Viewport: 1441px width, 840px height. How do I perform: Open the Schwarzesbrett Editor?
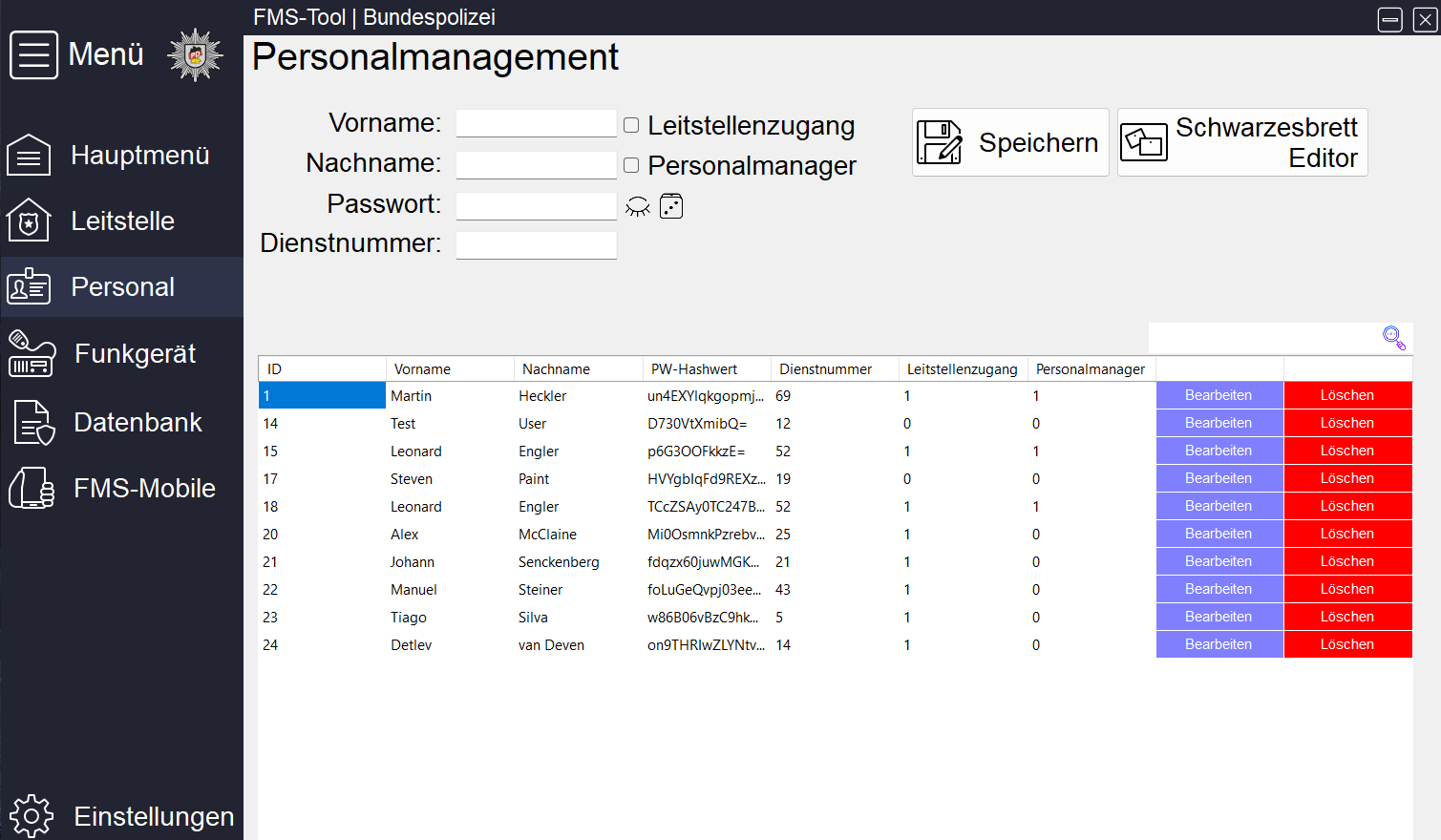click(1241, 142)
